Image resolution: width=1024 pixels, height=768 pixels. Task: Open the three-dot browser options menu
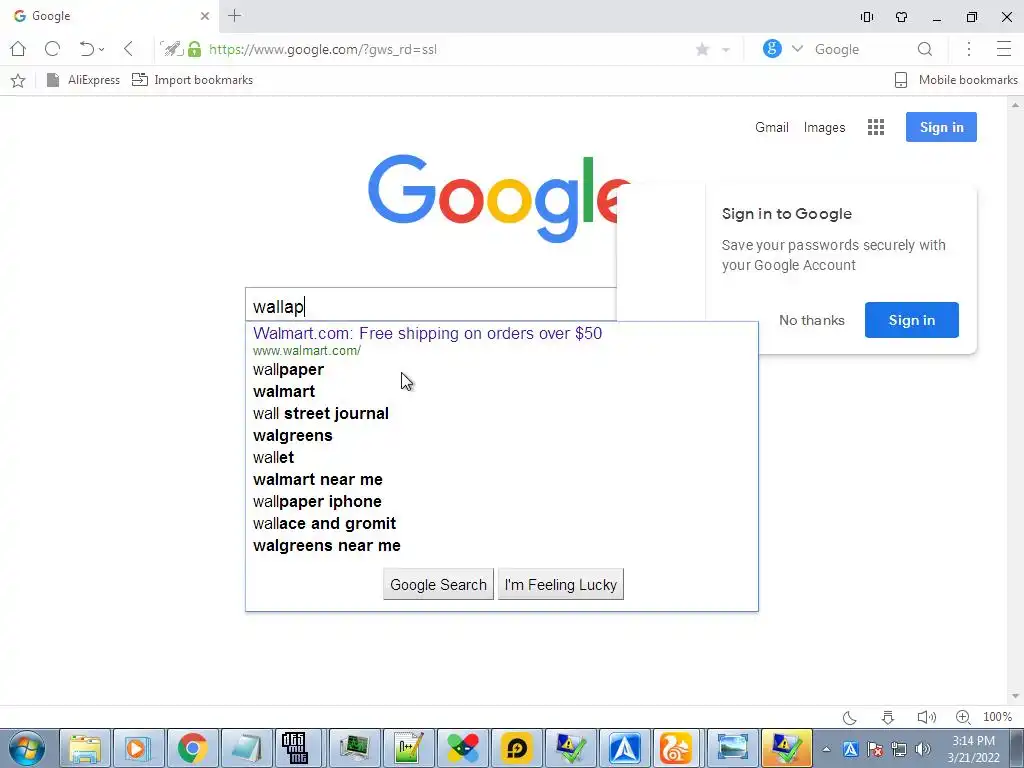pos(969,49)
